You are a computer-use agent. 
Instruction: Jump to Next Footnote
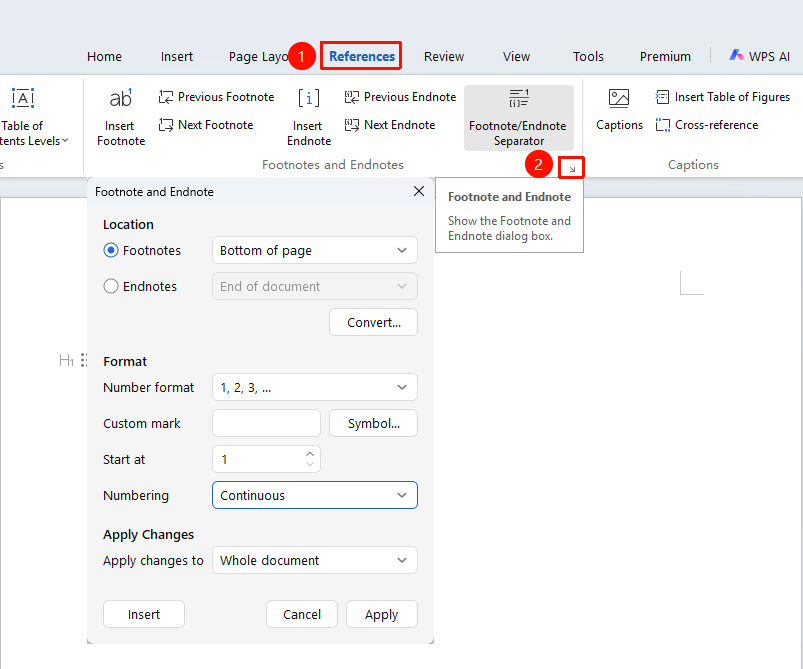tap(206, 124)
